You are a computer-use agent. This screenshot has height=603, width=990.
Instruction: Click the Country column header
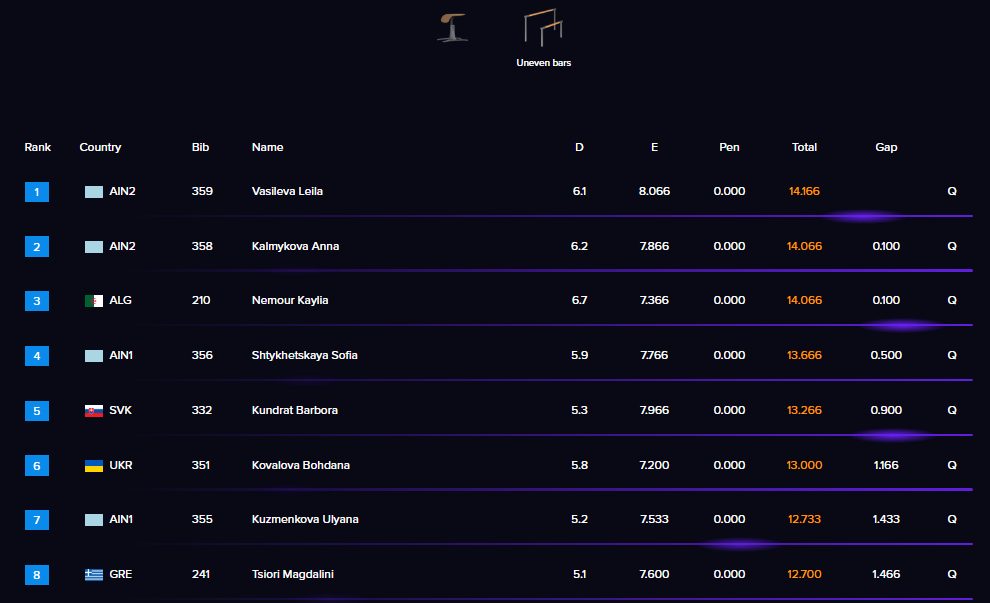click(x=100, y=147)
